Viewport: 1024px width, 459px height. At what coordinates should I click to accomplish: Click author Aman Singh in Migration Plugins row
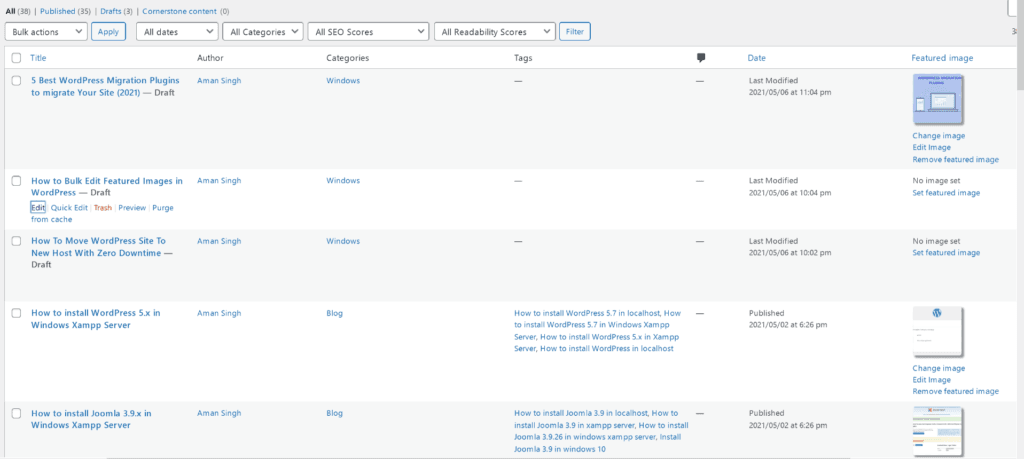[x=219, y=80]
